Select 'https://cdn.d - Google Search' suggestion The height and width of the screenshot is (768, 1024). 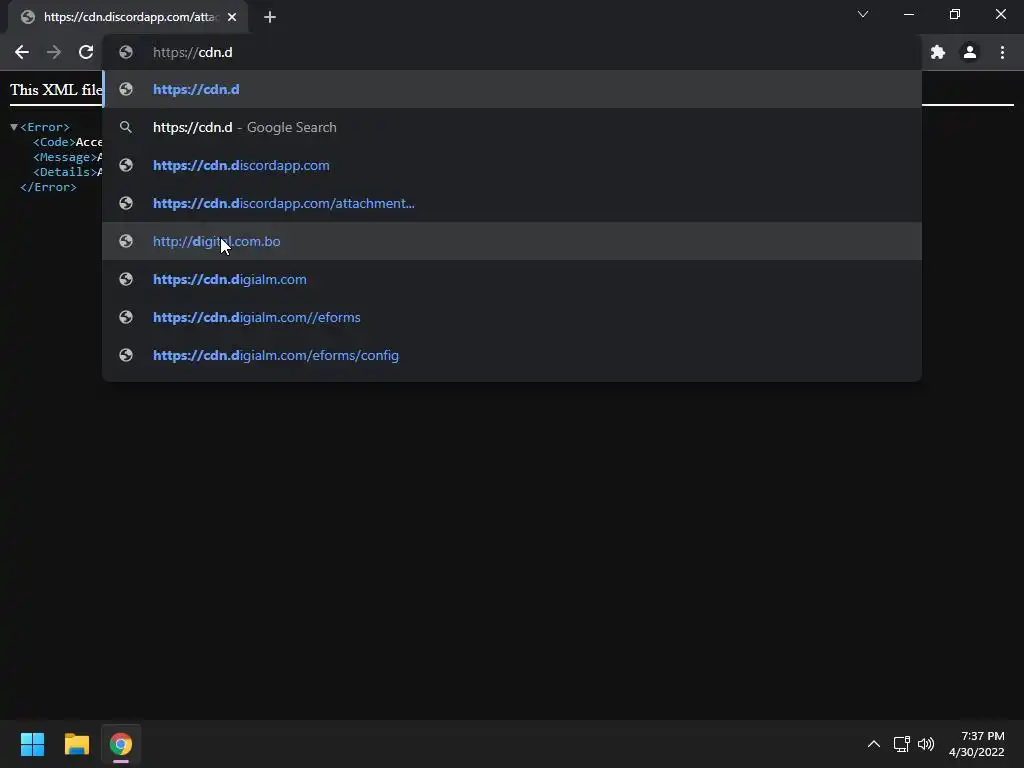point(512,127)
